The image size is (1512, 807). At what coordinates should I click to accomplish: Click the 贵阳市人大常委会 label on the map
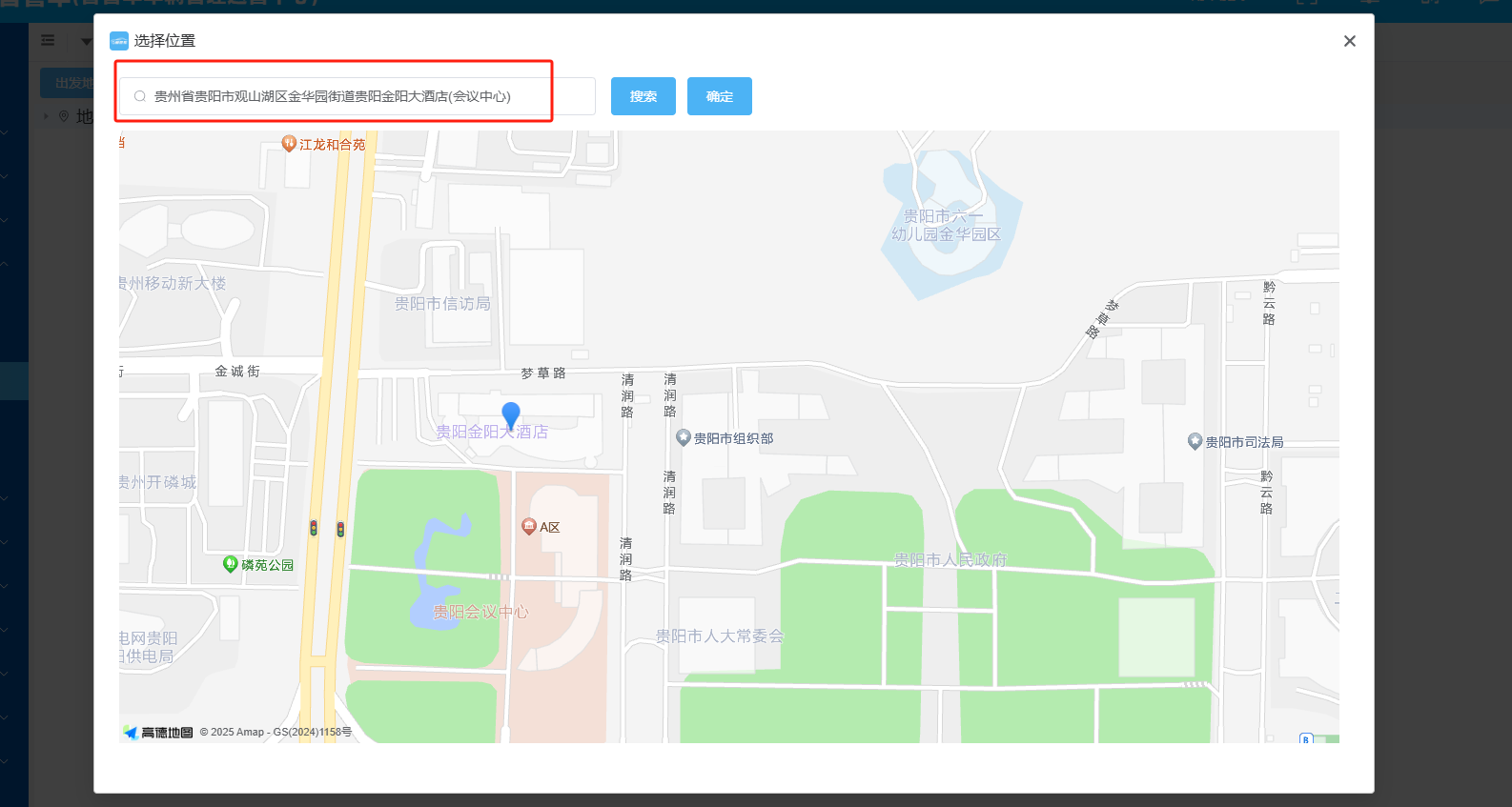point(719,636)
